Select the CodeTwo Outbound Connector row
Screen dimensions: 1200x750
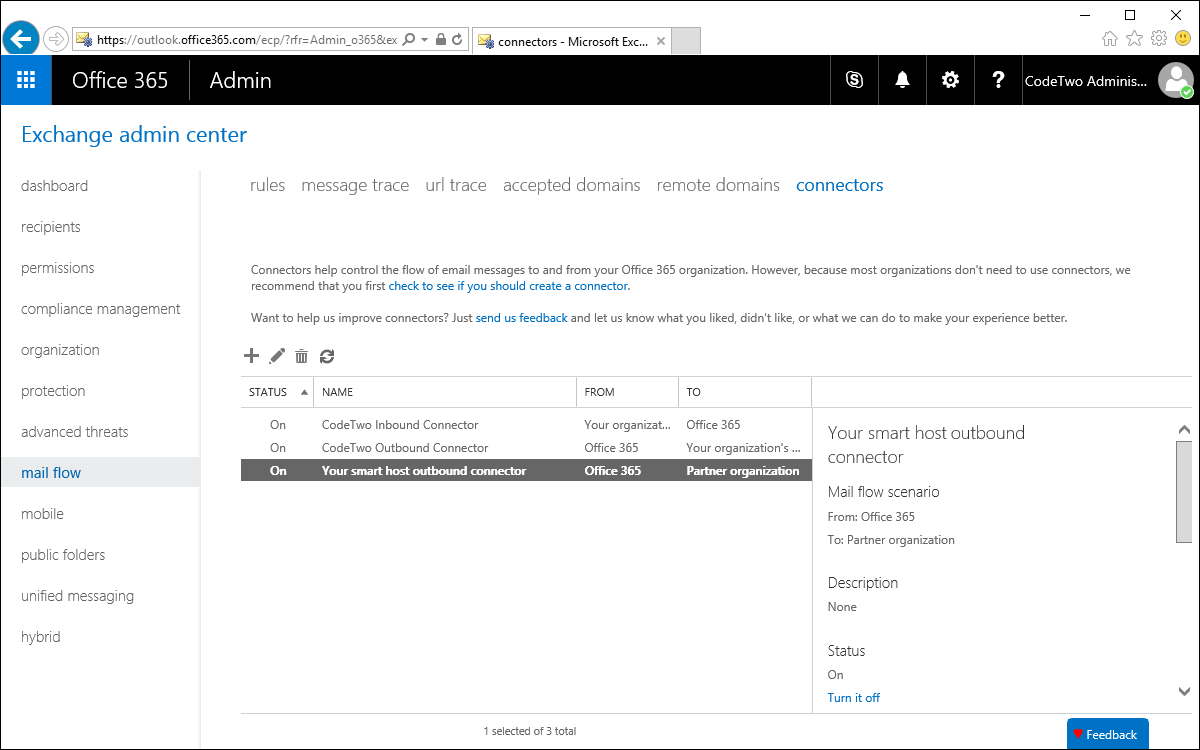click(x=526, y=448)
